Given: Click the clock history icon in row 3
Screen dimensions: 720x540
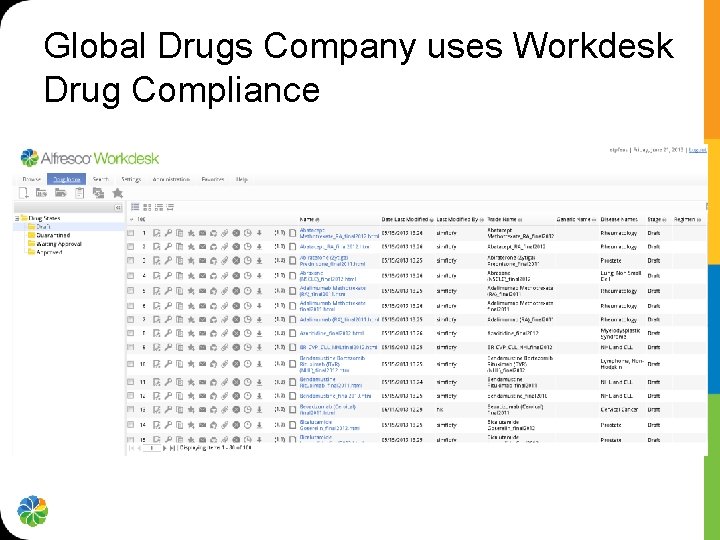Looking at the screenshot, I should pyautogui.click(x=248, y=261).
